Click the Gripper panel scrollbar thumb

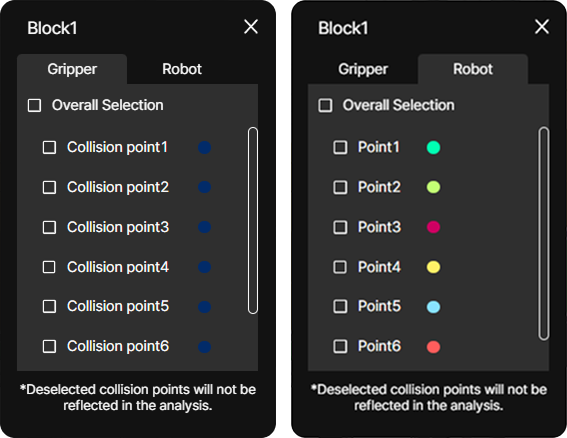pos(253,220)
